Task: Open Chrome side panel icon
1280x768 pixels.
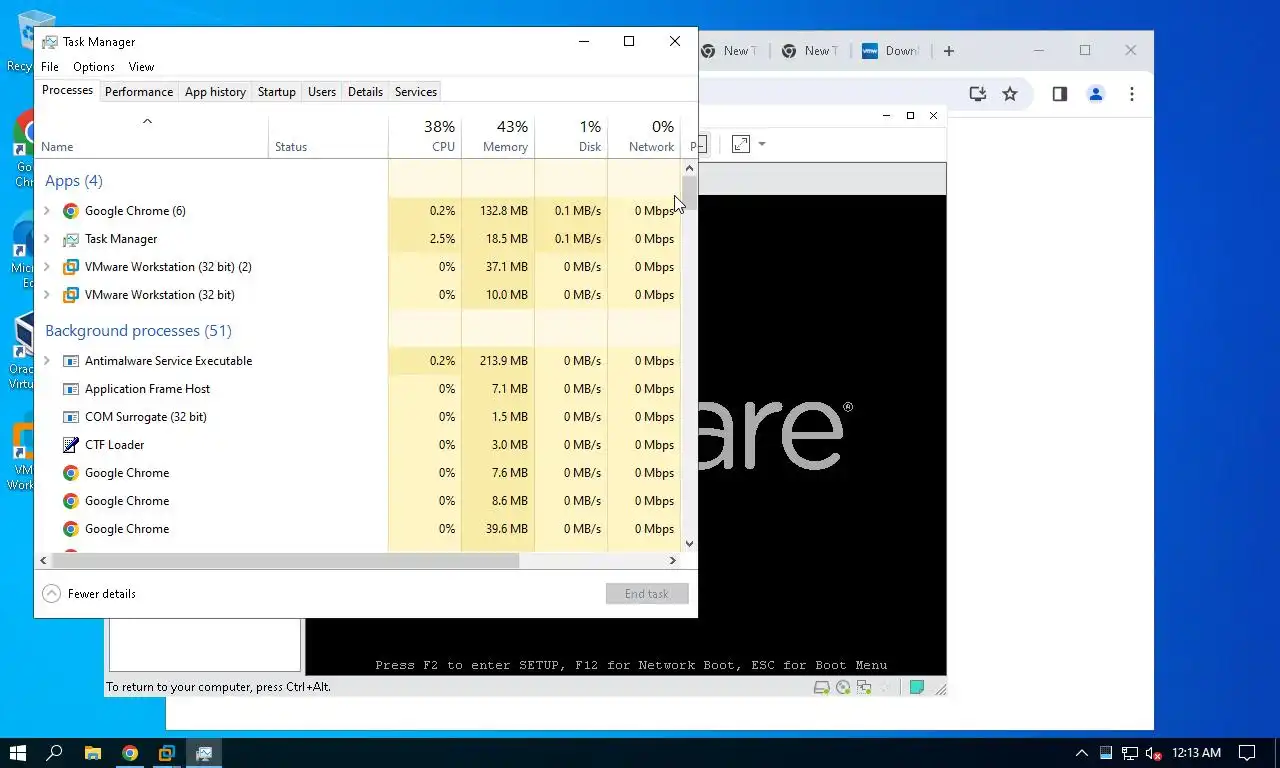Action: pyautogui.click(x=1060, y=94)
